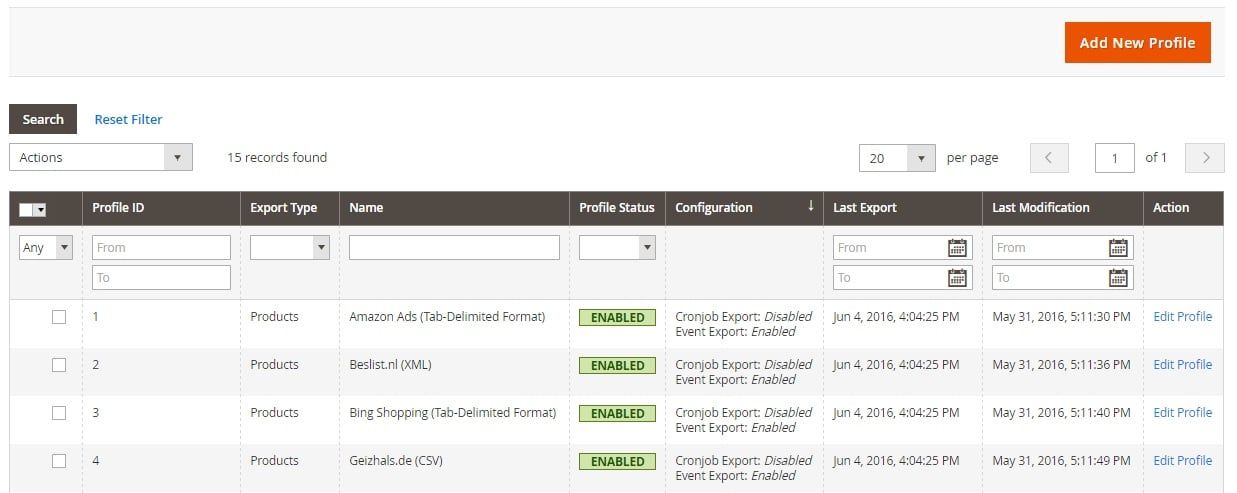This screenshot has width=1237, height=493.
Task: Click ENABLED badge for Bing Shopping
Action: tap(617, 414)
